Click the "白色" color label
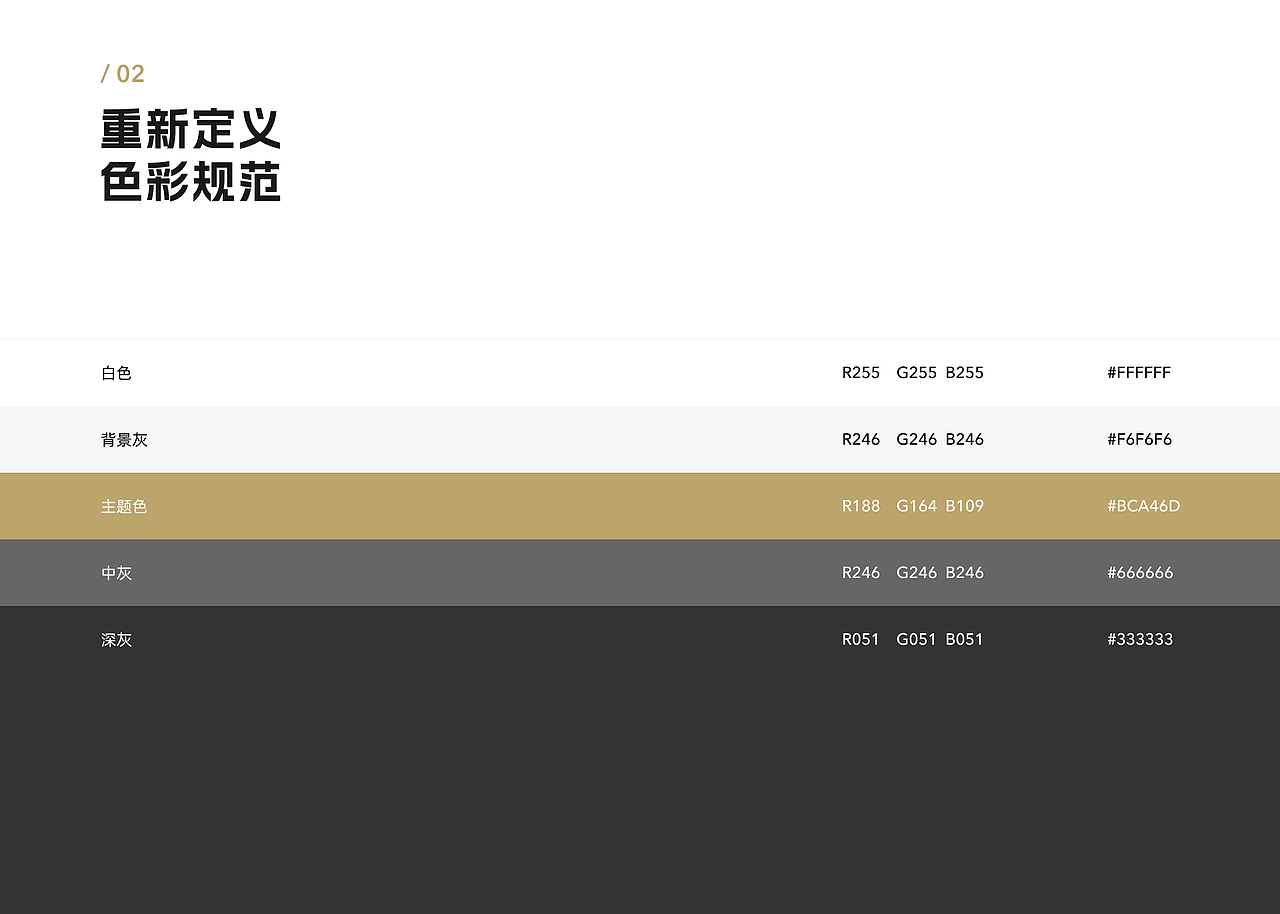This screenshot has height=914, width=1280. [116, 372]
